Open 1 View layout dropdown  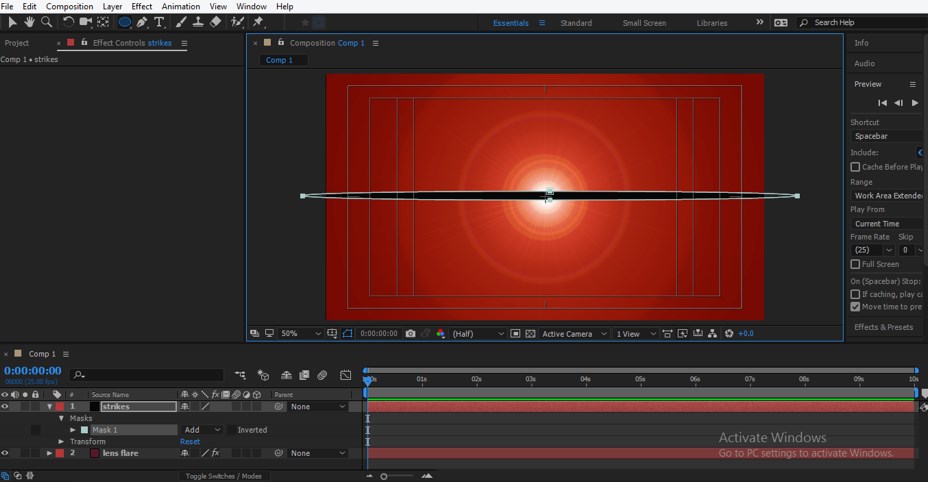coord(636,333)
